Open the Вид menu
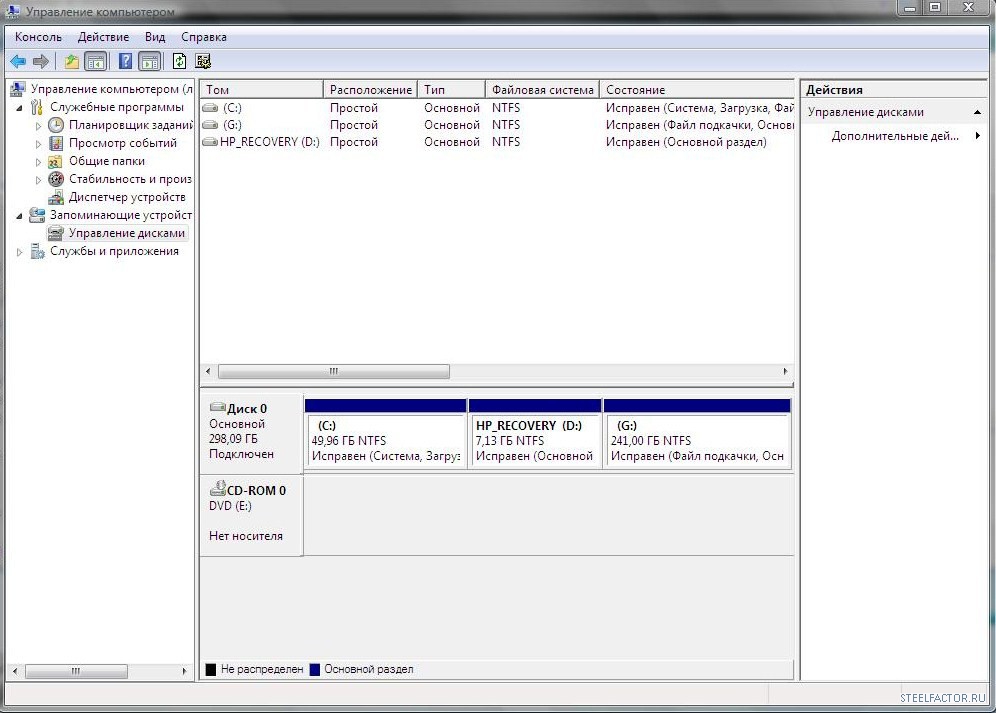This screenshot has width=996, height=713. tap(155, 37)
